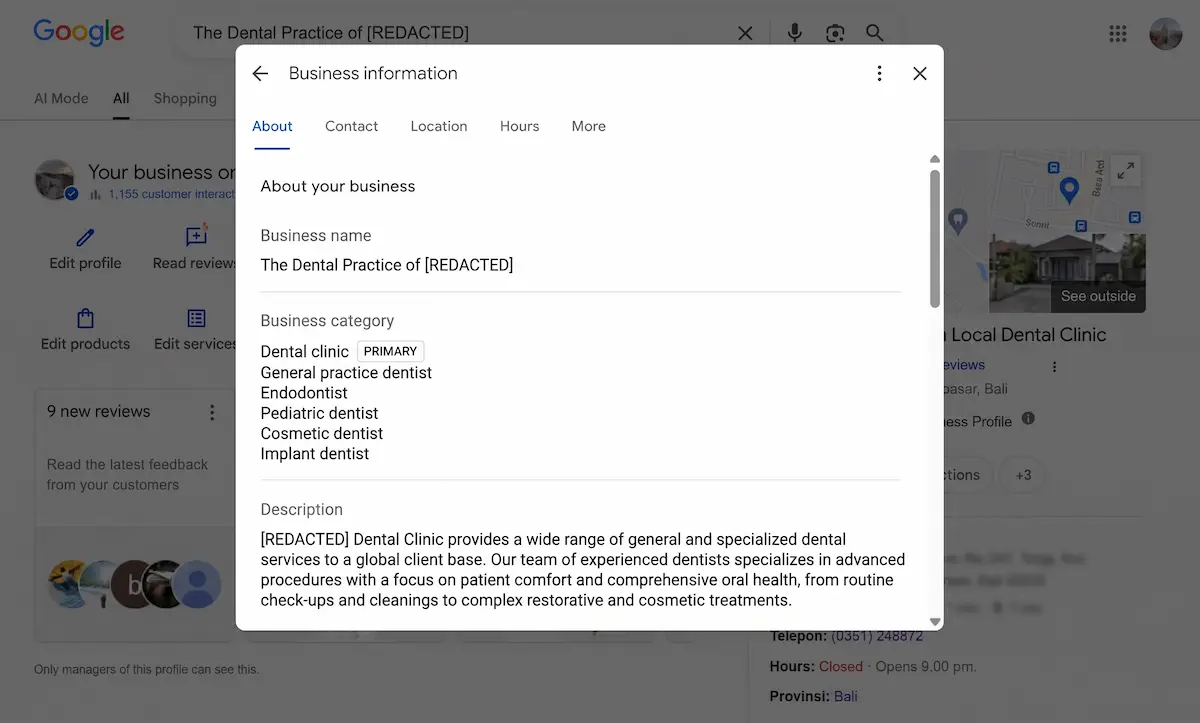This screenshot has width=1200, height=723.
Task: Select the All search tab
Action: 121,98
